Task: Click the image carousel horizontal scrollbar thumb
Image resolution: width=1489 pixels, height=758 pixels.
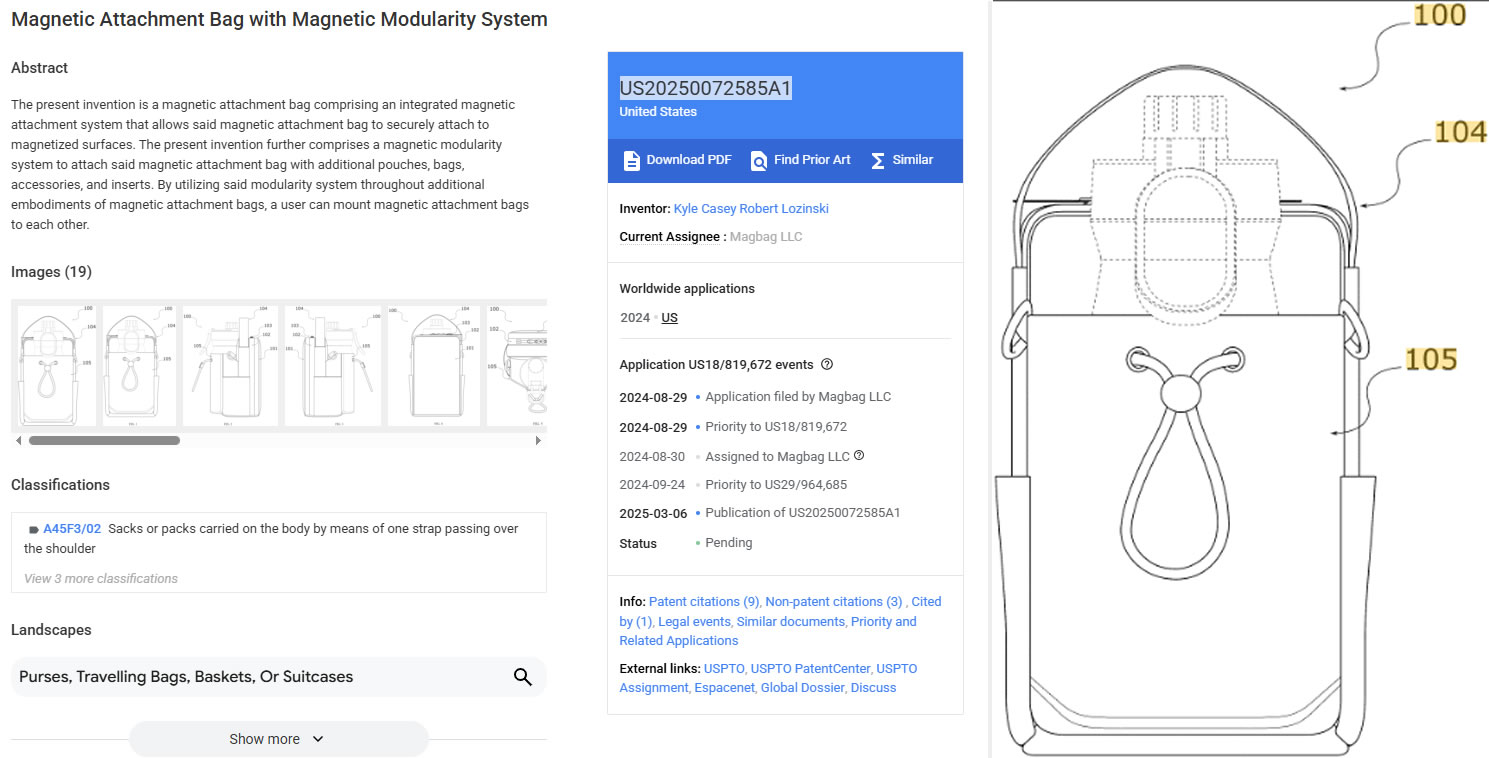Action: click(104, 440)
